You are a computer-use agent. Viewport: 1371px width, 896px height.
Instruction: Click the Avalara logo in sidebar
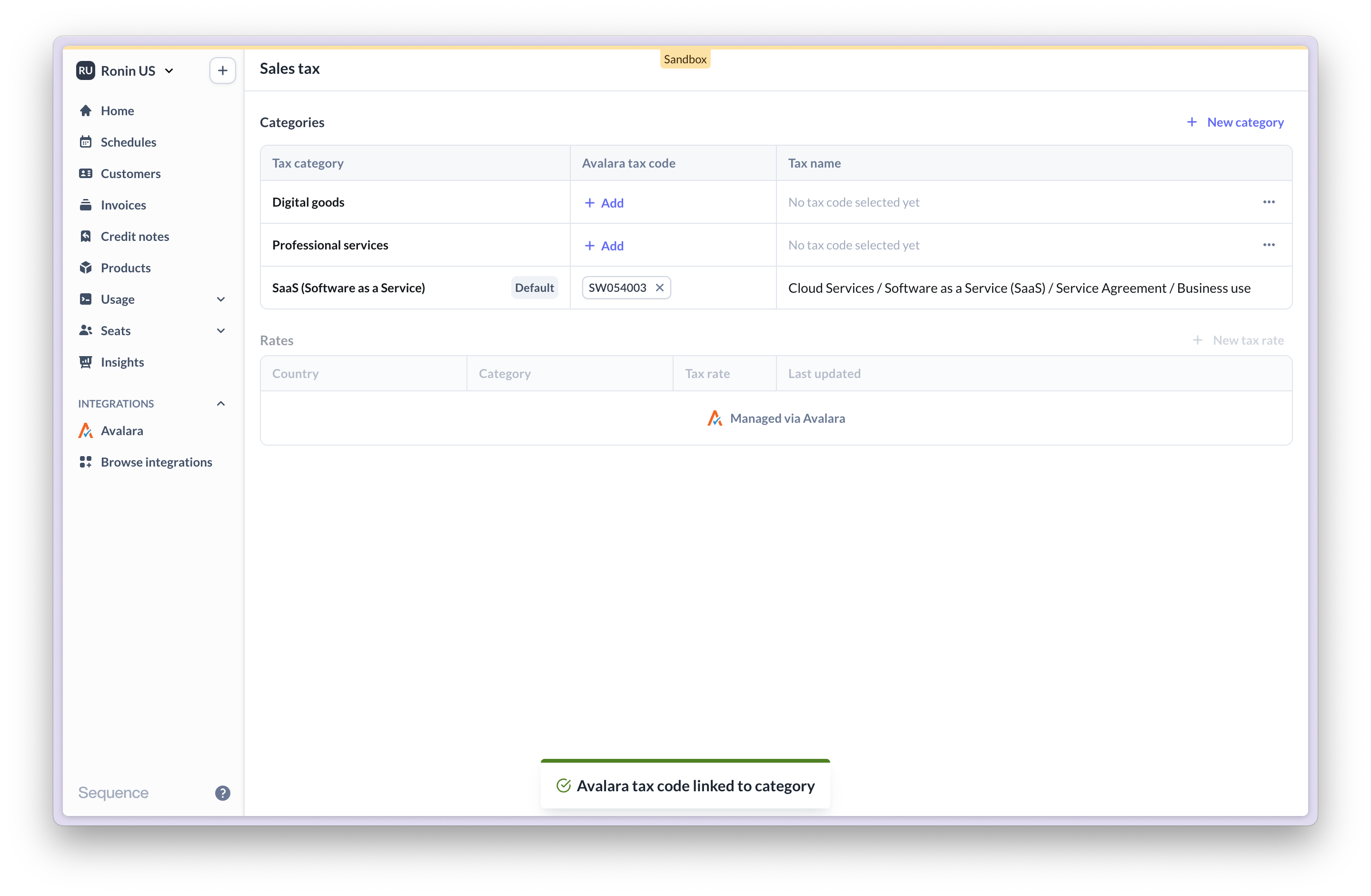[86, 430]
